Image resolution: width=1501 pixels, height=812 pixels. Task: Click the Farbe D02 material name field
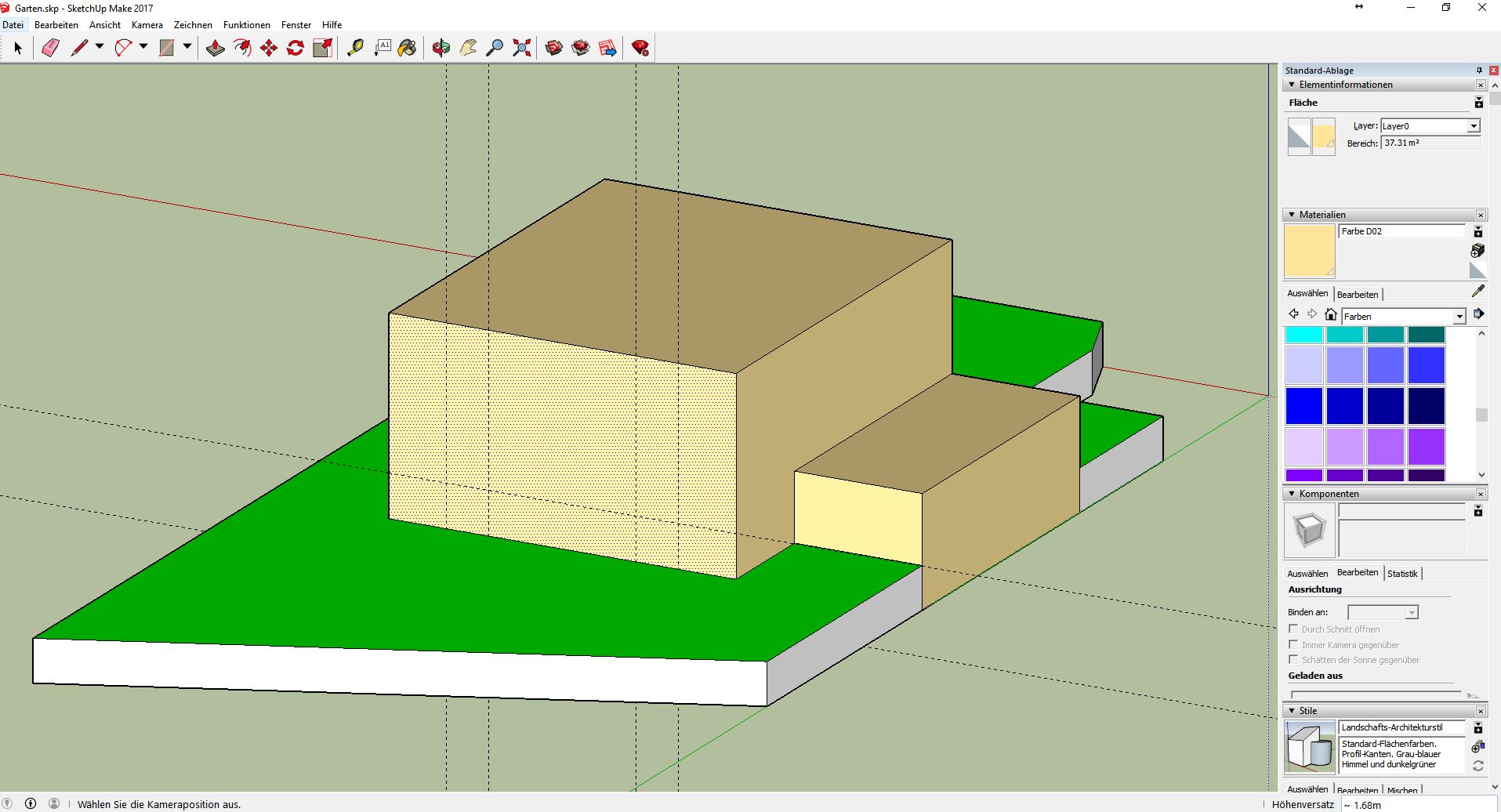pos(1401,231)
